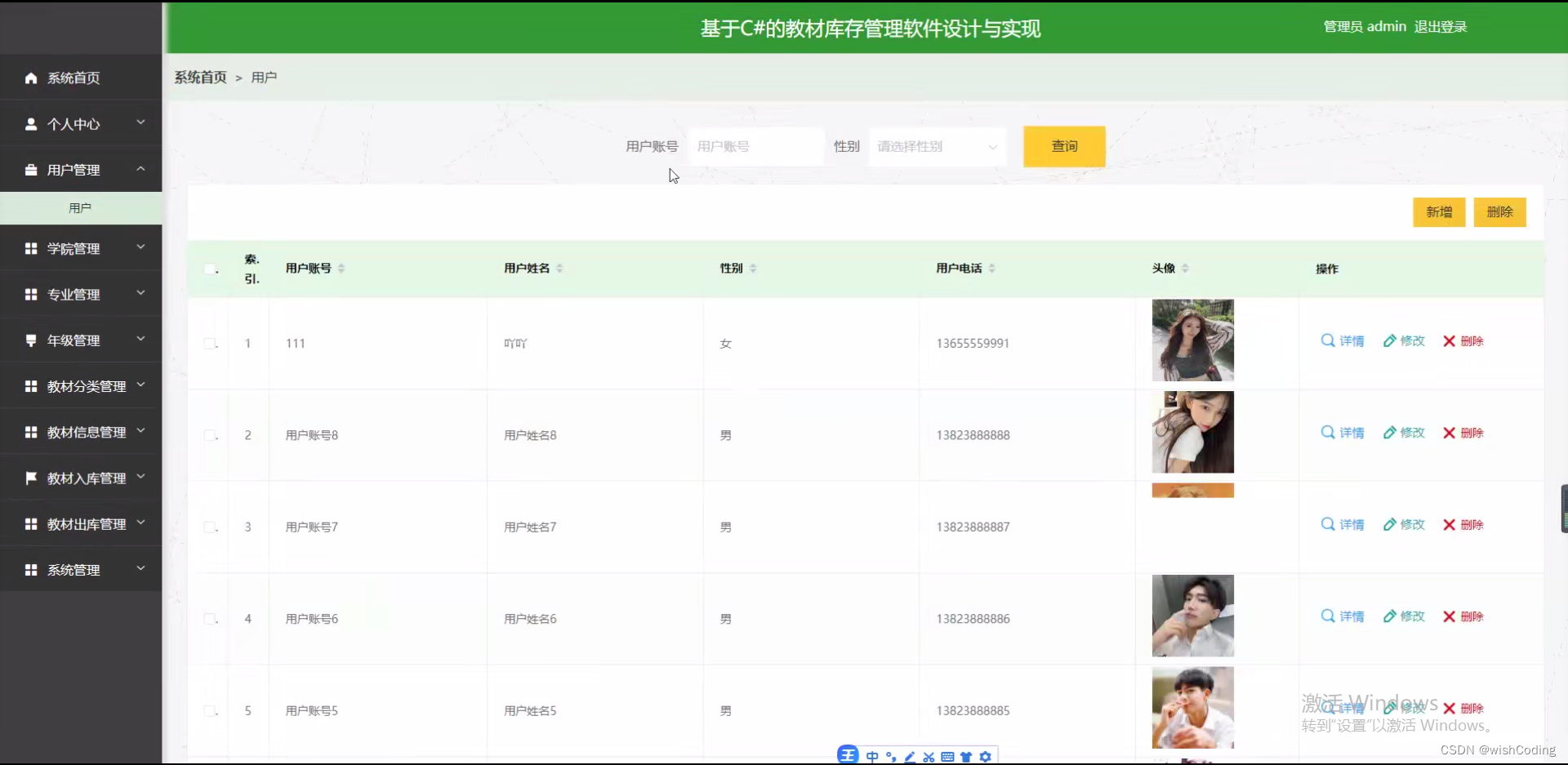Click the 系统管理 sidebar icon
The height and width of the screenshot is (765, 1568).
pos(31,569)
